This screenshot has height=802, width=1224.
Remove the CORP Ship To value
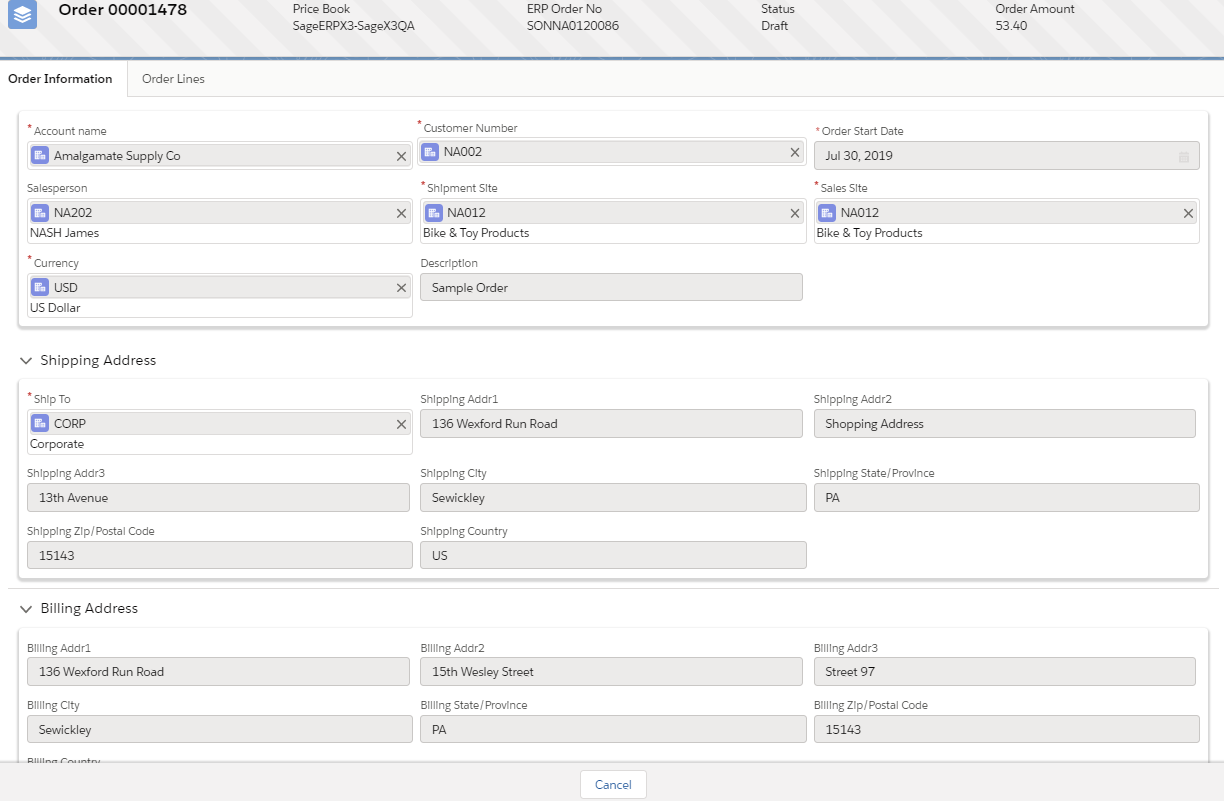tap(401, 424)
